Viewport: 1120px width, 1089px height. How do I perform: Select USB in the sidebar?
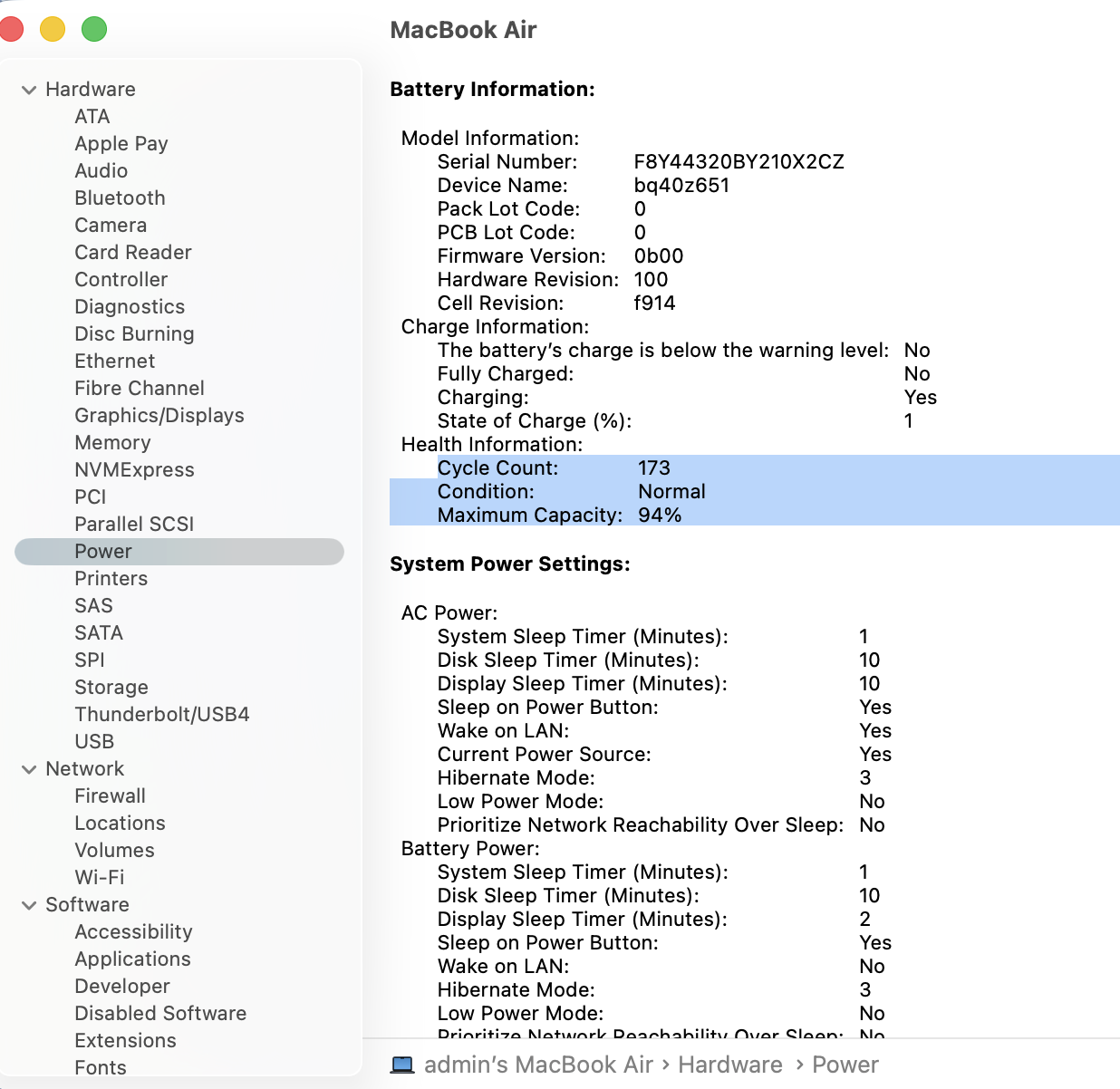[x=94, y=742]
